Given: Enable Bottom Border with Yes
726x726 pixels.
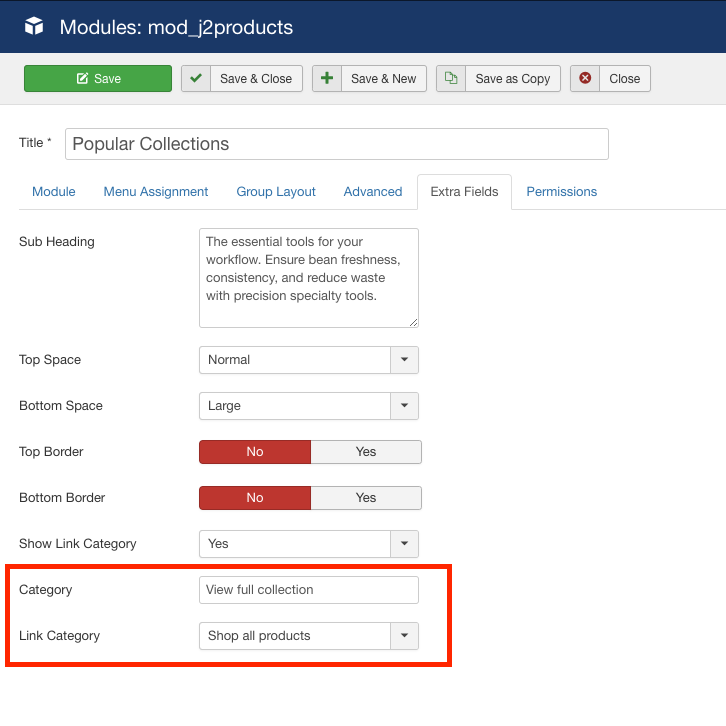Looking at the screenshot, I should 366,498.
